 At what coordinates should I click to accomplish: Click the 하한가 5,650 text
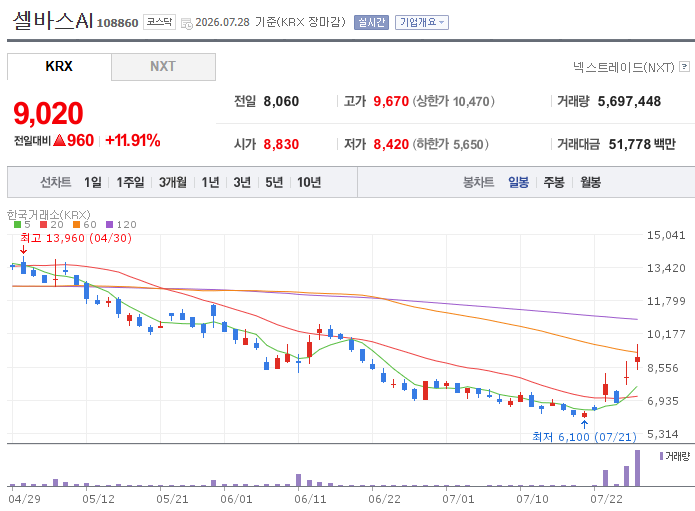[450, 144]
